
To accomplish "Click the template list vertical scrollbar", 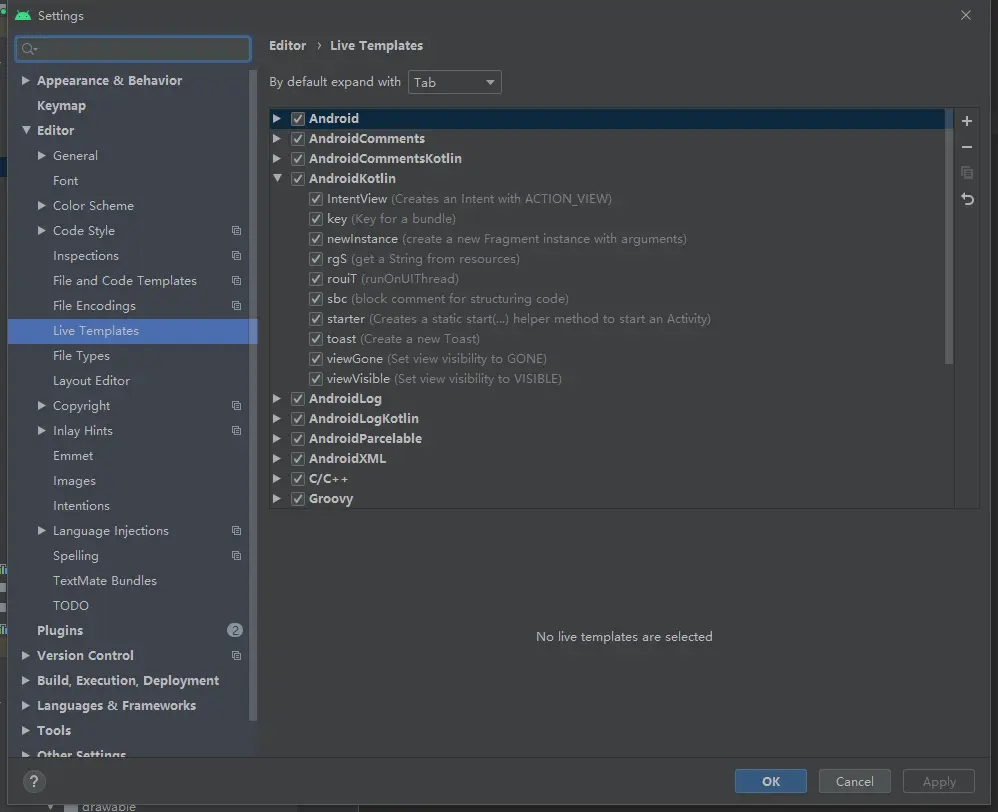I will click(948, 237).
